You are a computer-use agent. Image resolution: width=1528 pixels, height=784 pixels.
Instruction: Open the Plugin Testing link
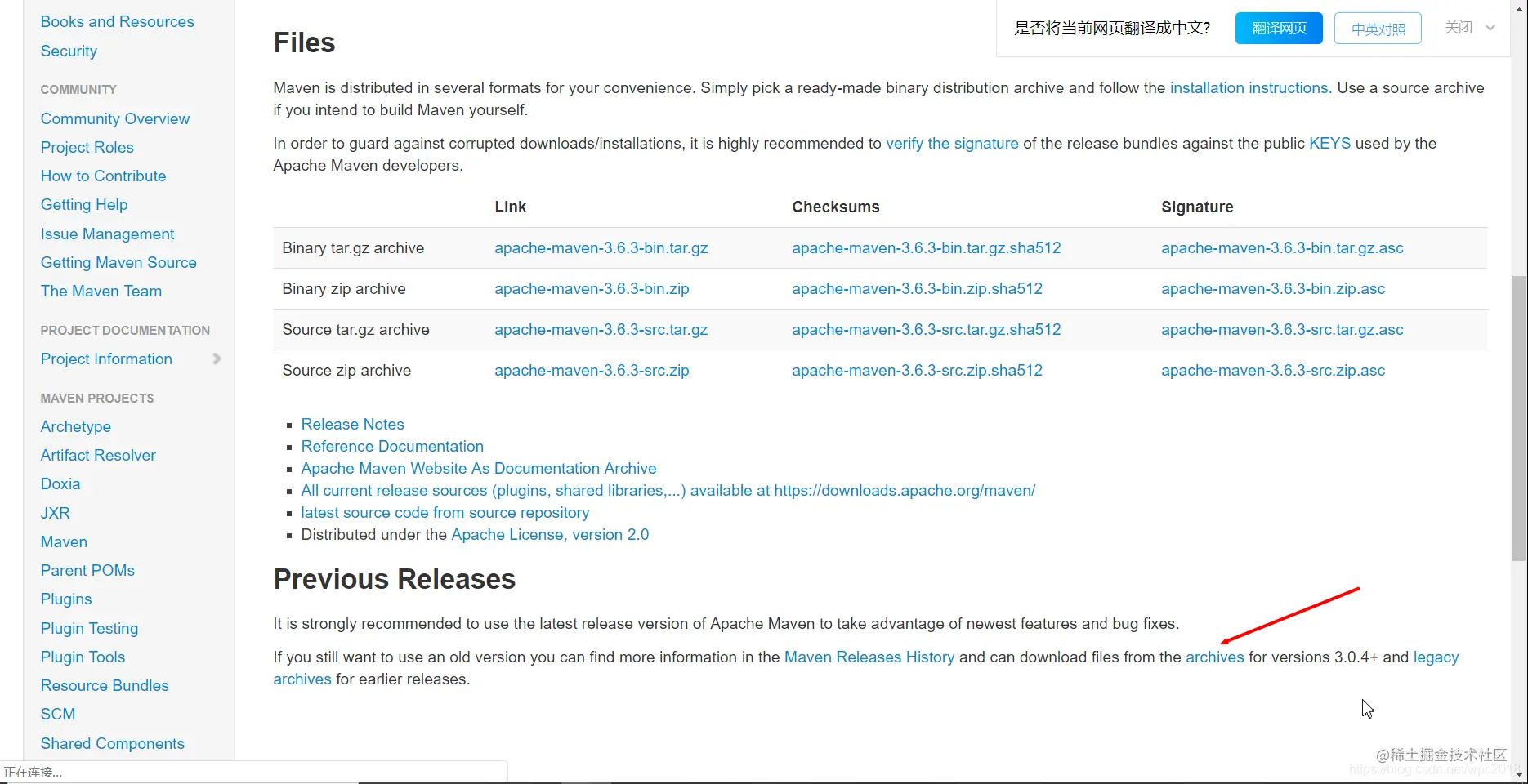(x=90, y=628)
